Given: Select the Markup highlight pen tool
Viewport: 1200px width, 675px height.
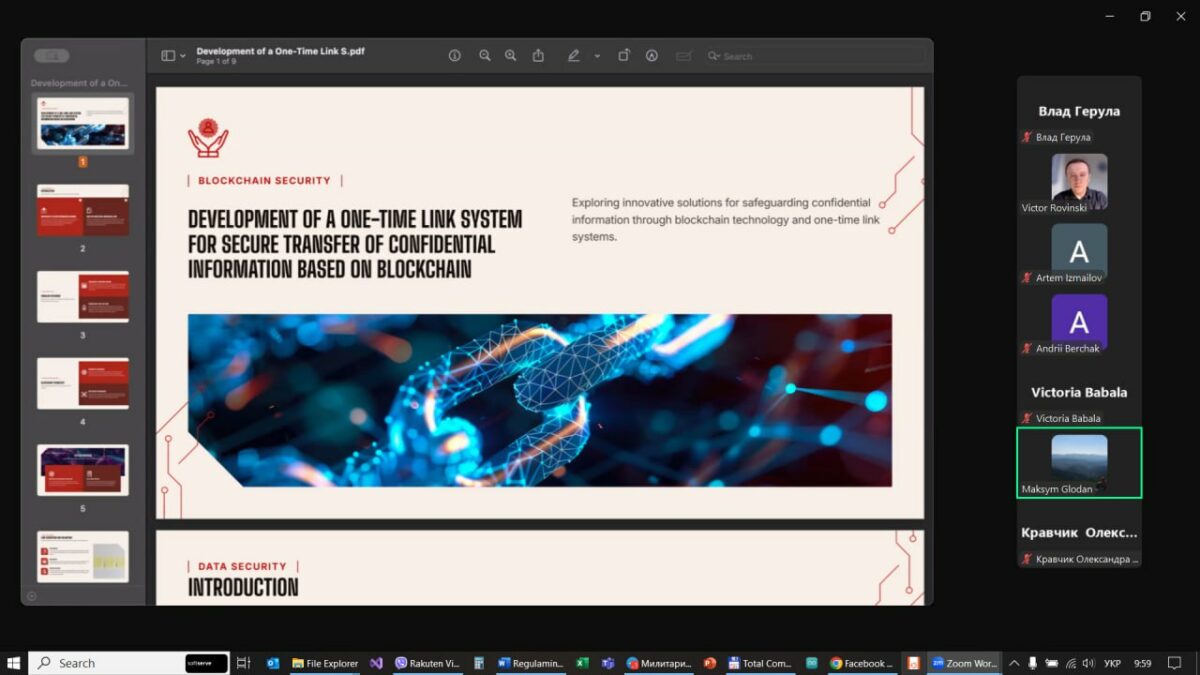Looking at the screenshot, I should click(x=574, y=56).
